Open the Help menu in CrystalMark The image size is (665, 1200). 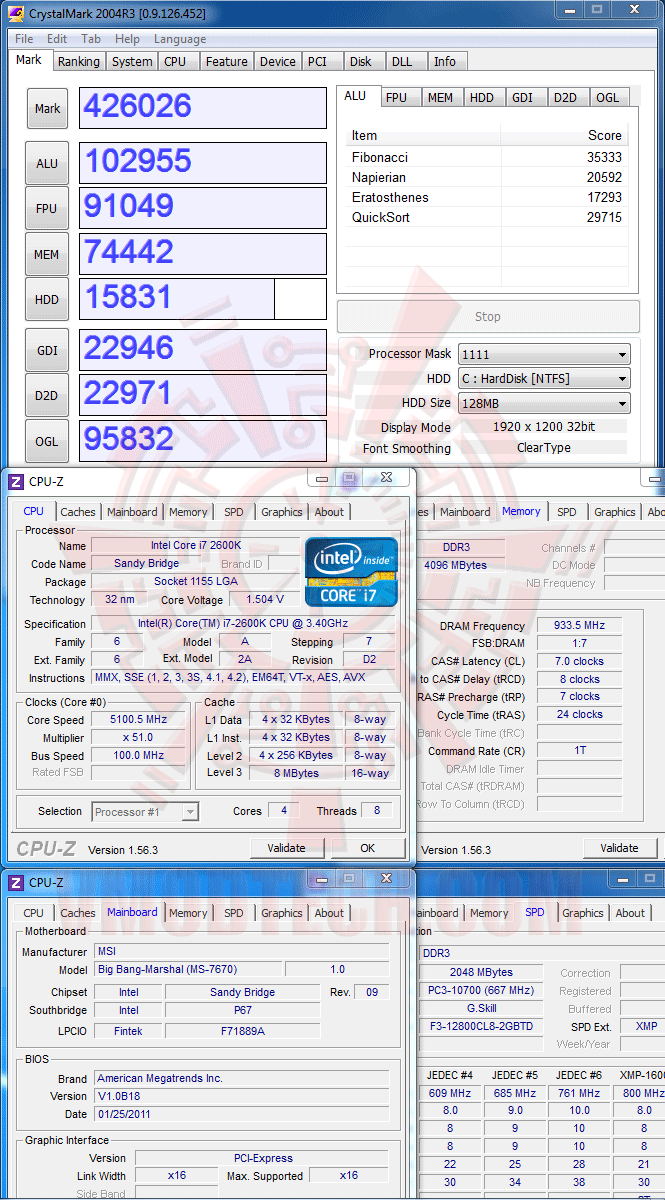[128, 39]
